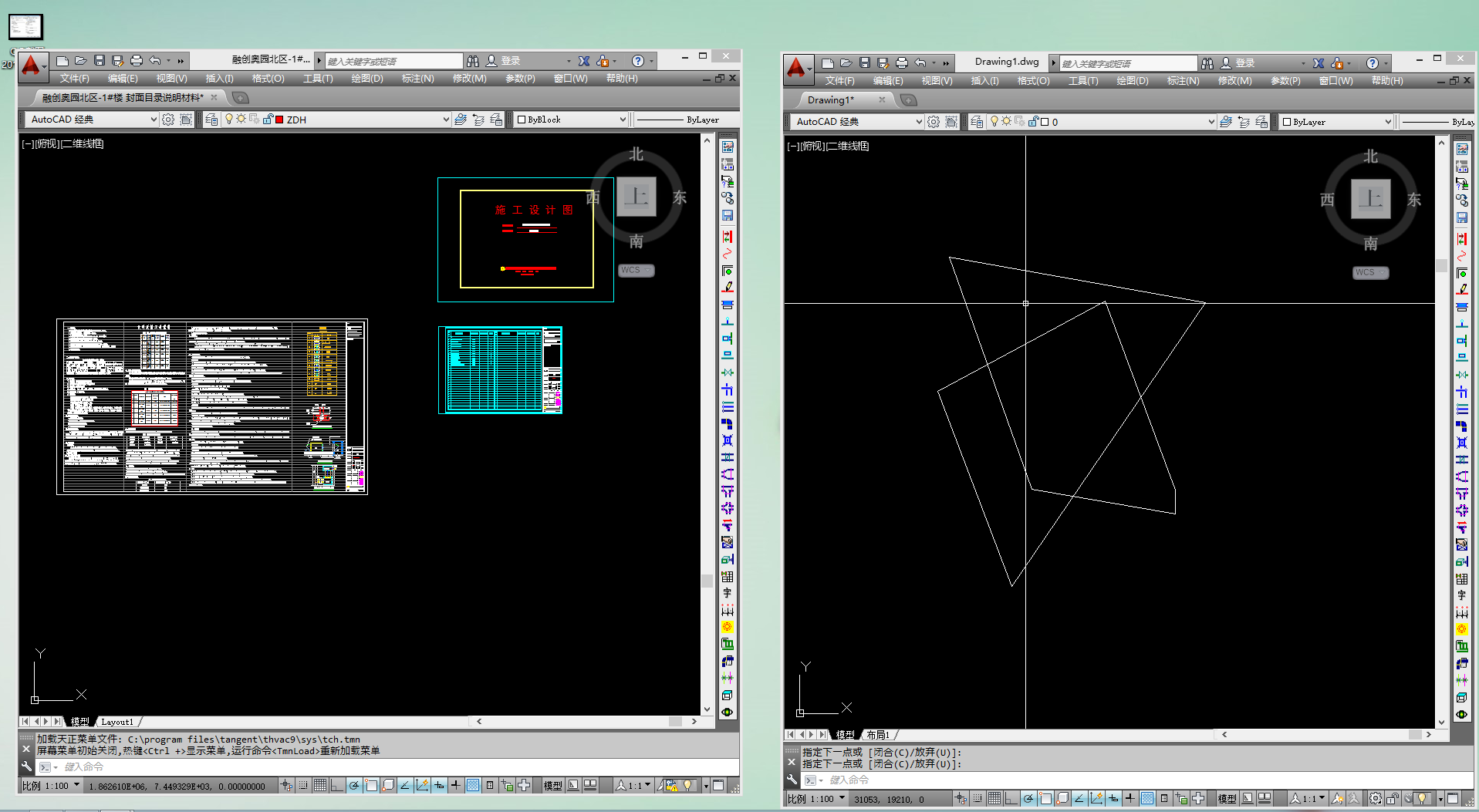Viewport: 1479px width, 812px height.
Task: Open 绘图(D) menu in left window
Action: coord(367,79)
